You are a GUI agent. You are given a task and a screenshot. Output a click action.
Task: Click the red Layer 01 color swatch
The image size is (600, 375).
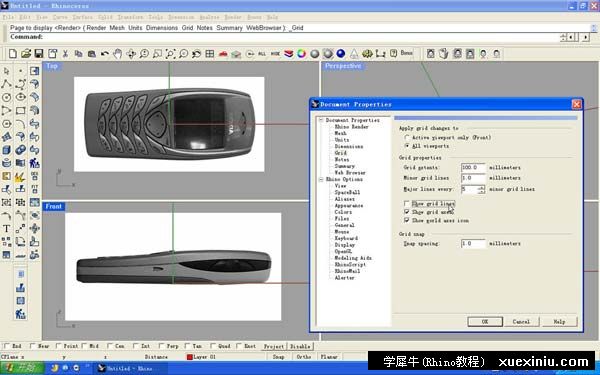(189, 357)
